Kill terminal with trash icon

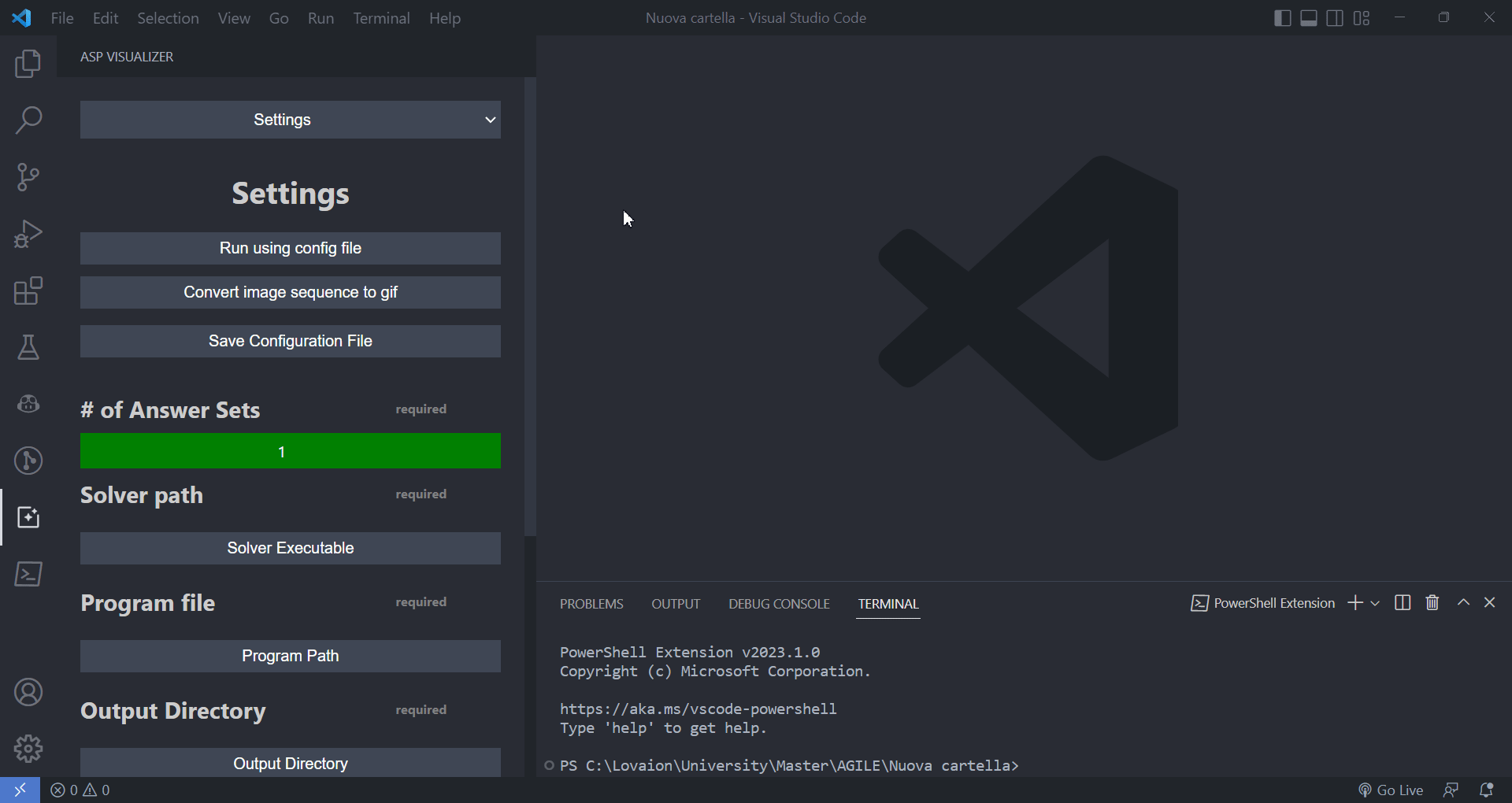click(x=1432, y=603)
